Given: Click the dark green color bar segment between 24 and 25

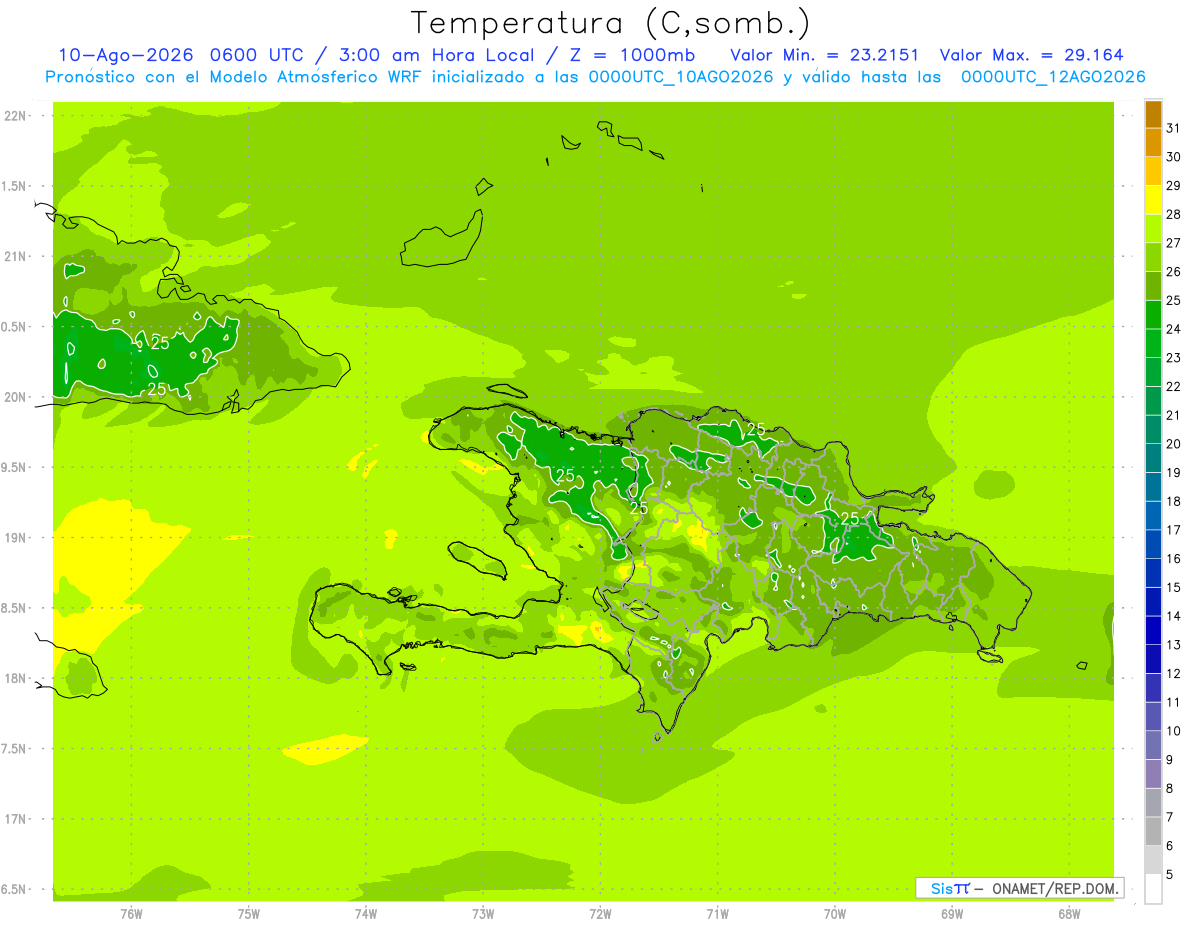Looking at the screenshot, I should point(1153,315).
